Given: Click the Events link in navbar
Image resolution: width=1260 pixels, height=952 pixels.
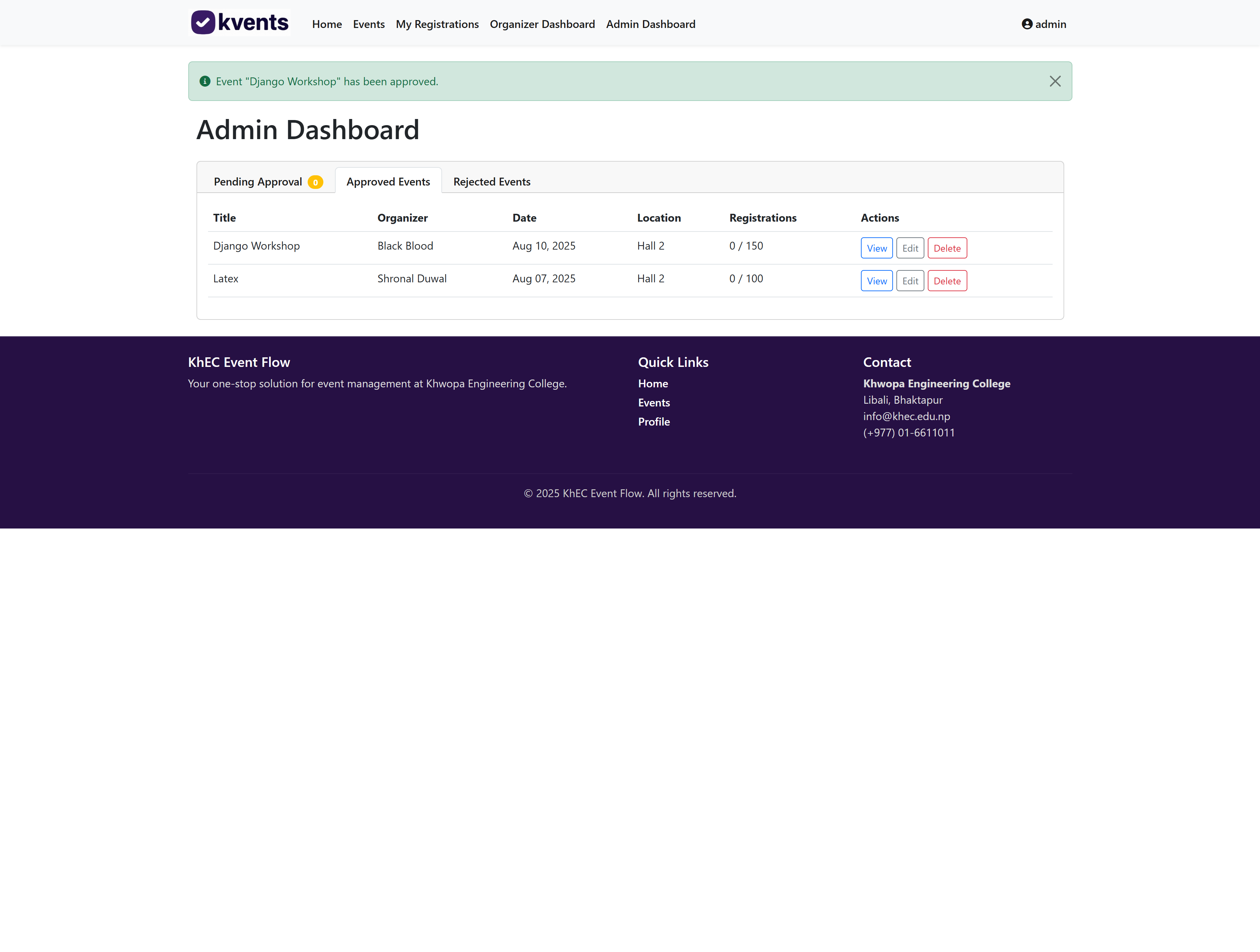Looking at the screenshot, I should (368, 24).
